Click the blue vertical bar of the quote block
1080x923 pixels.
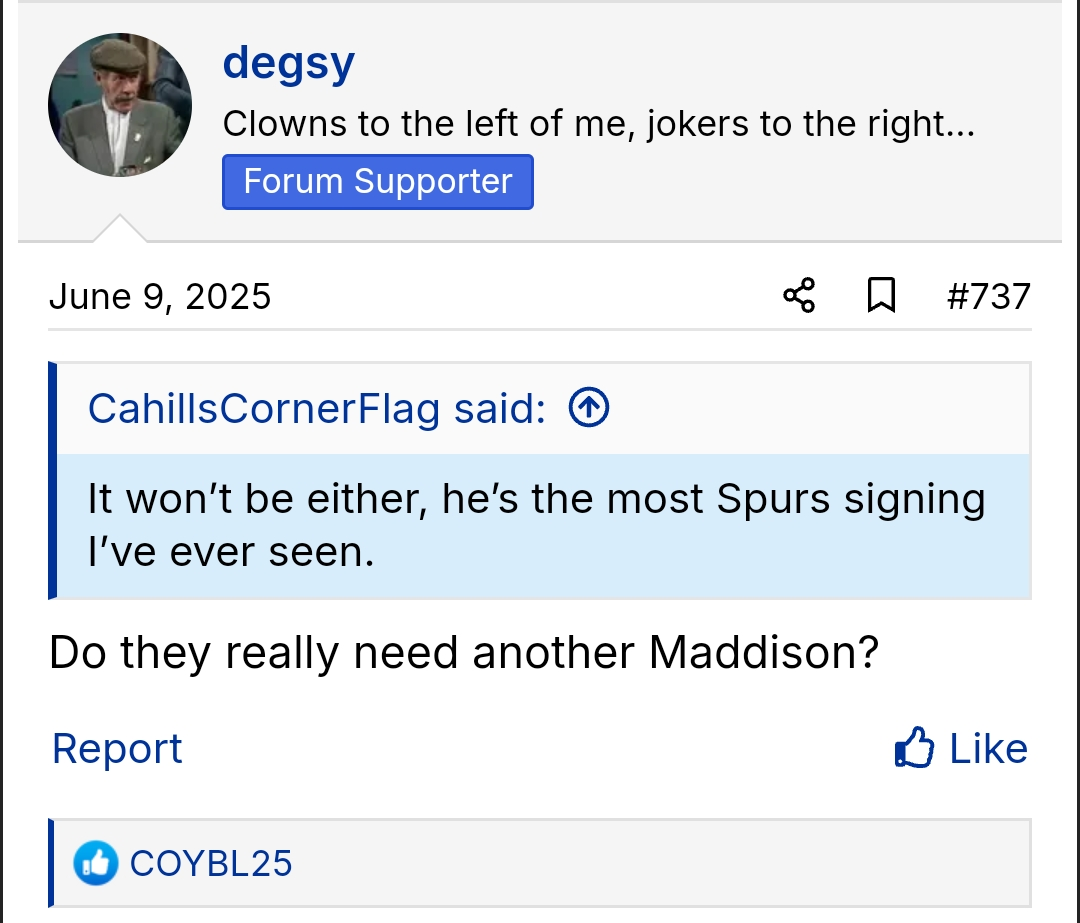52,480
